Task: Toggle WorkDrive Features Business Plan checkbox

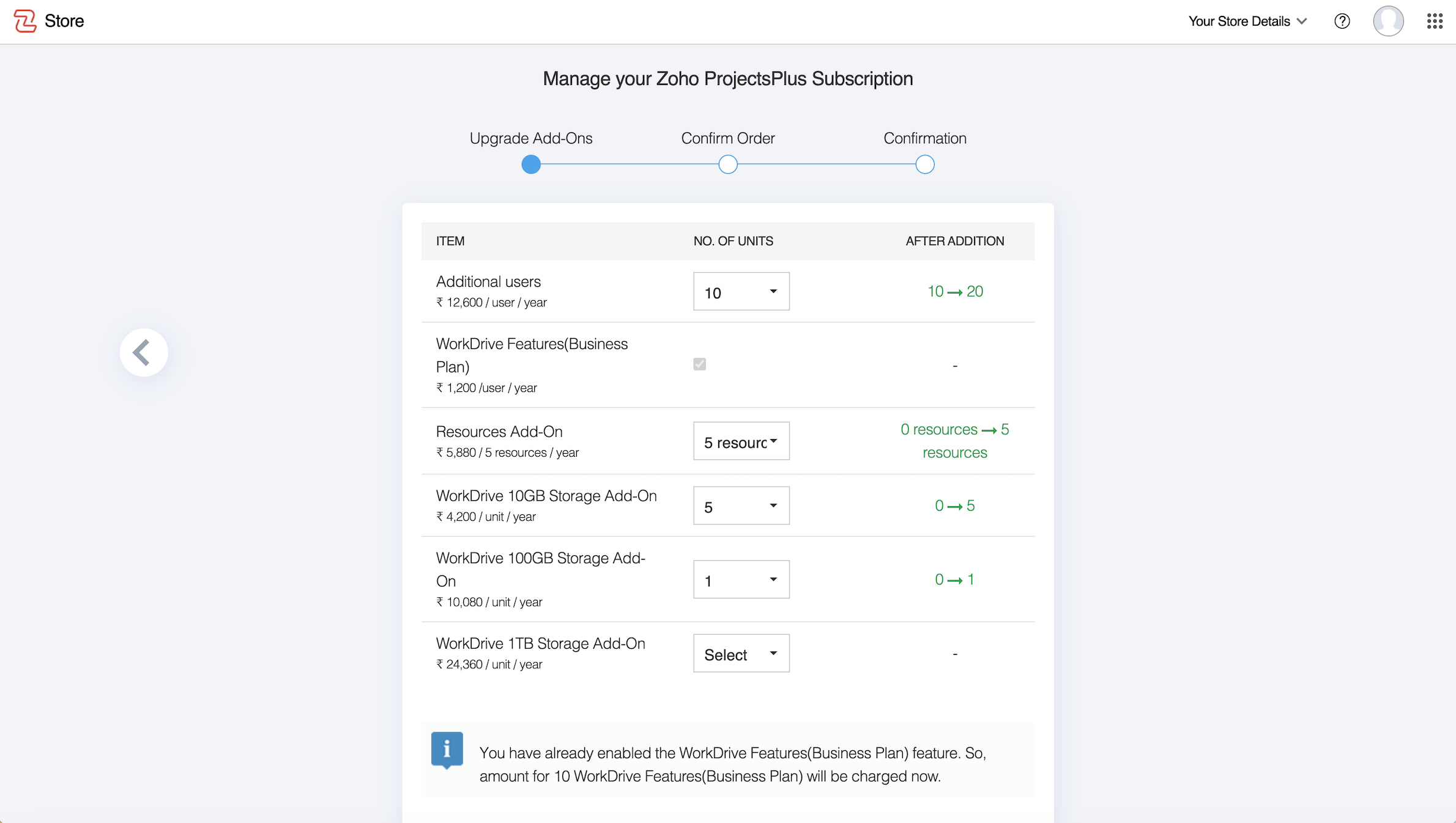Action: [x=699, y=364]
